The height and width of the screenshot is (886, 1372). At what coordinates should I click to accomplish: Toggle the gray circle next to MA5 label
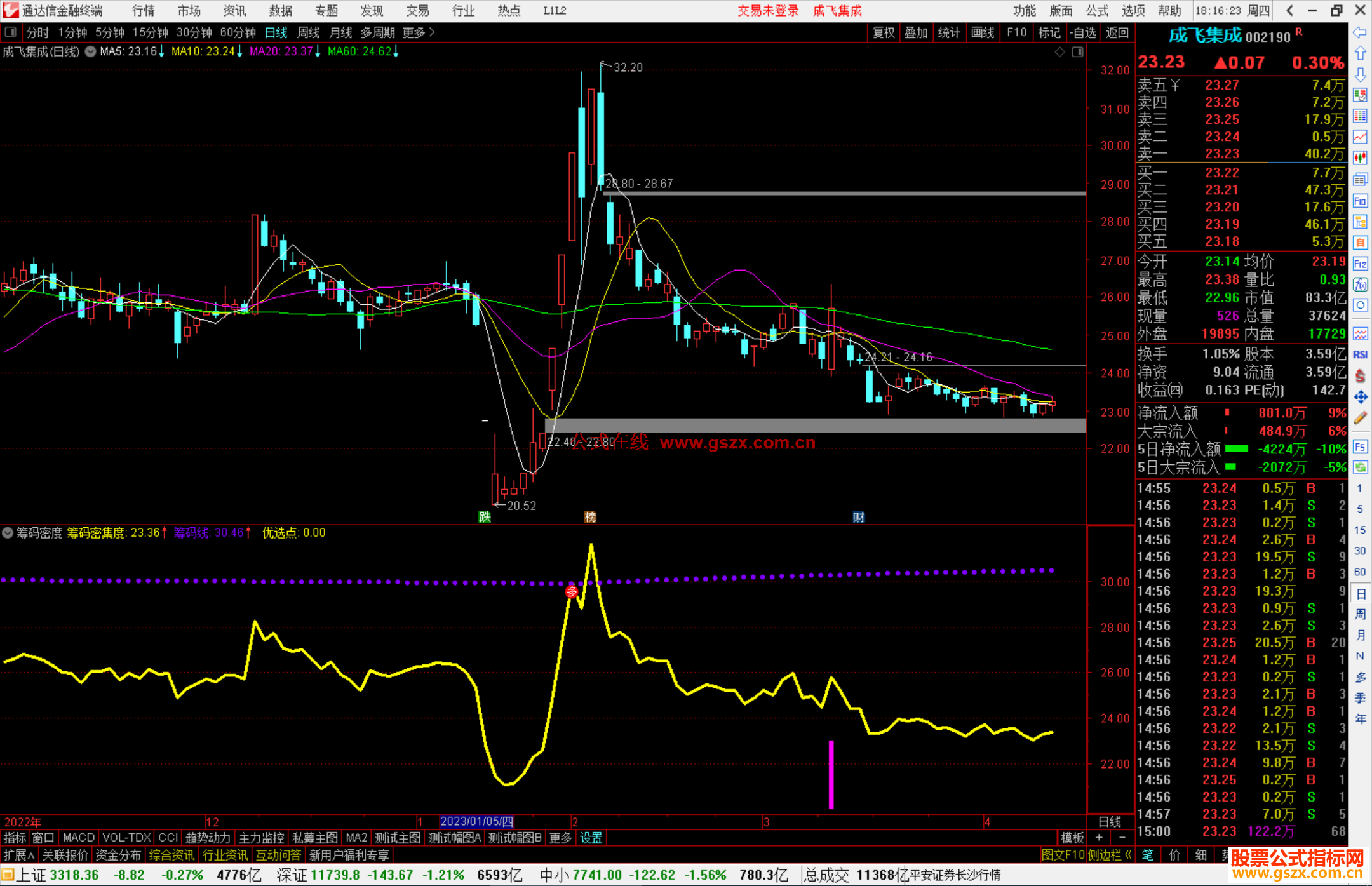(90, 51)
